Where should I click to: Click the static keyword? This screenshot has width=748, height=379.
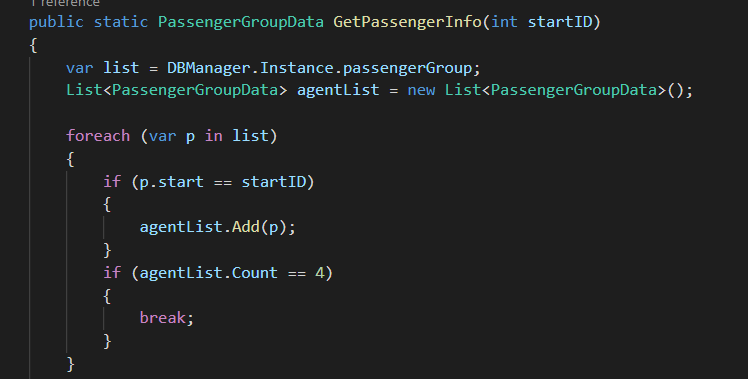coord(121,22)
